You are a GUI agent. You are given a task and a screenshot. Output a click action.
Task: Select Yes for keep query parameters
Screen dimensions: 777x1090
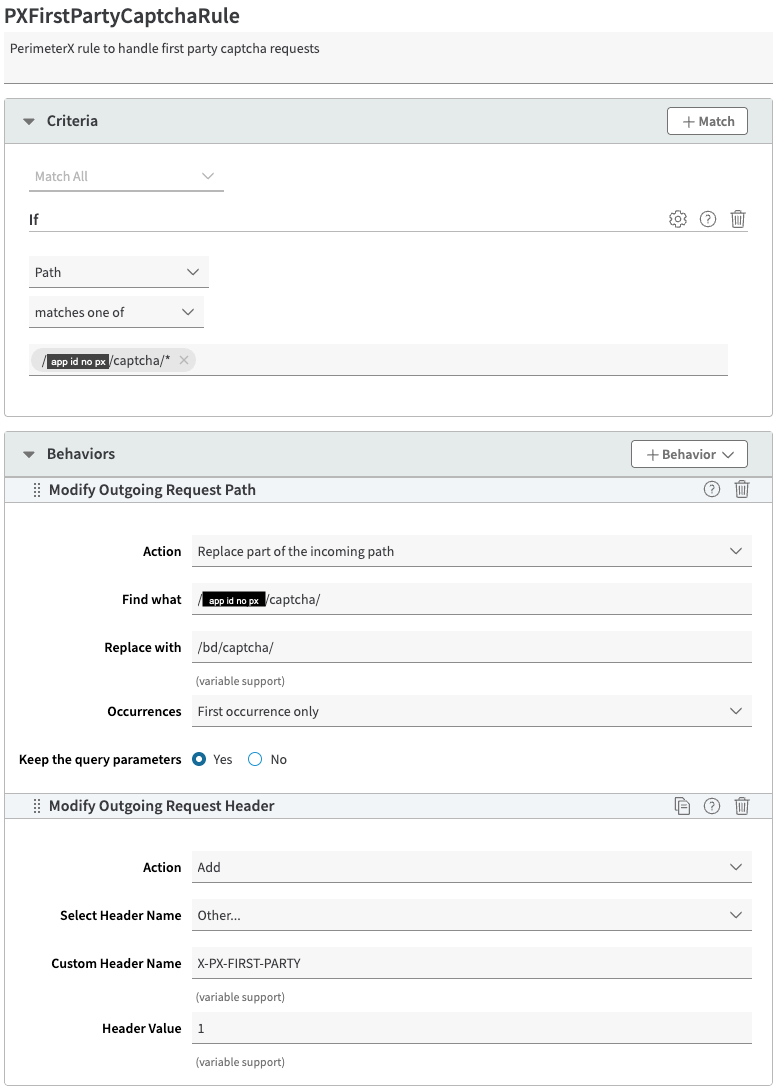click(200, 759)
